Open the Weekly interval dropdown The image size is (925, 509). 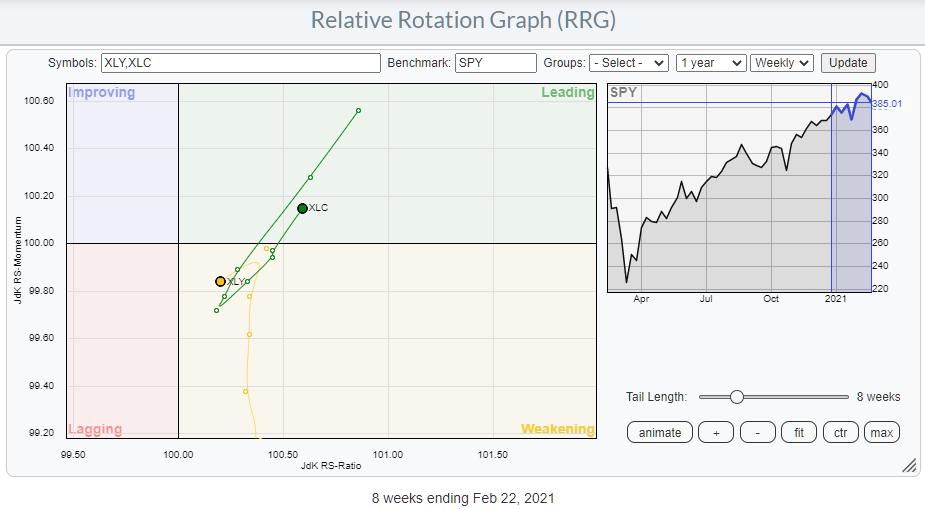click(x=781, y=62)
